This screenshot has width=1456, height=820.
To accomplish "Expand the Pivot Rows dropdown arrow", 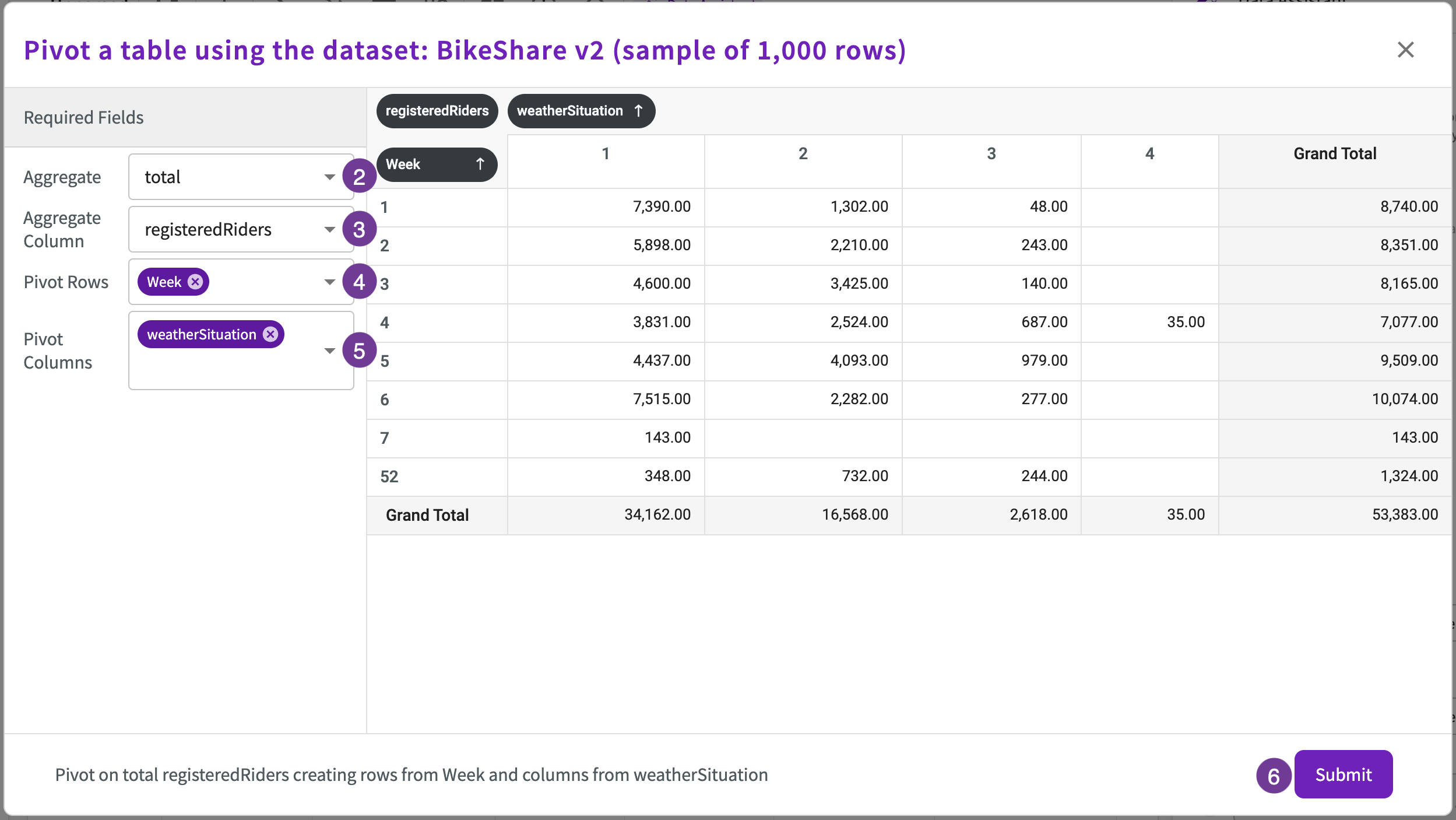I will tap(329, 282).
